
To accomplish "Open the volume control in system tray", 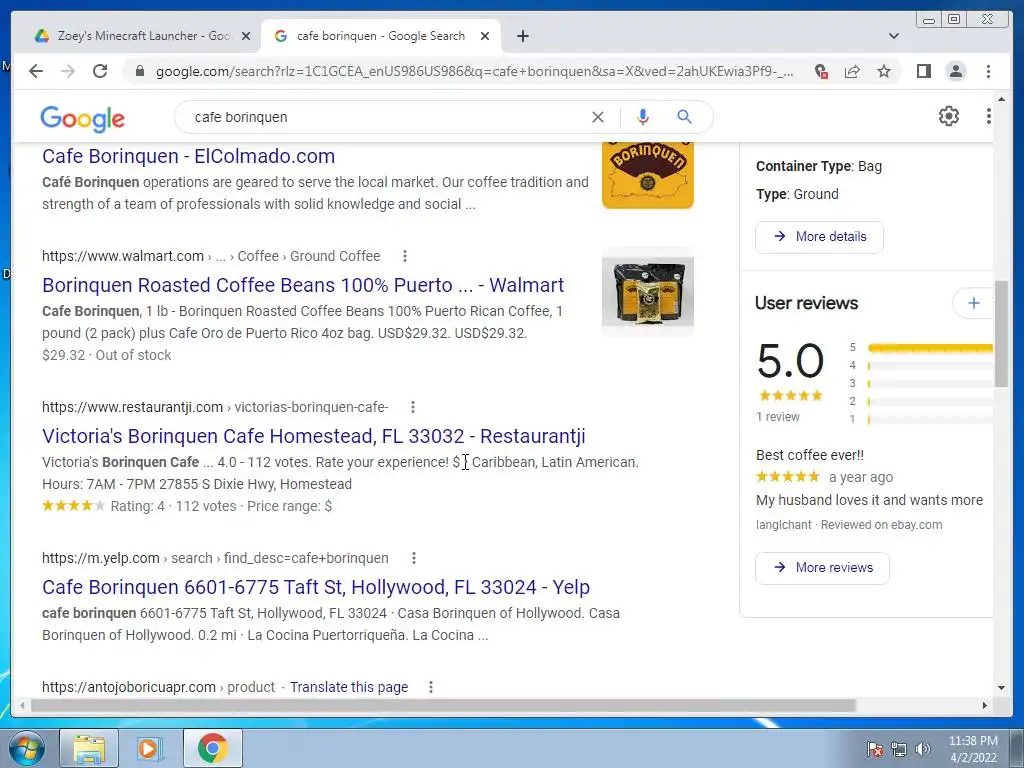I will tap(922, 749).
